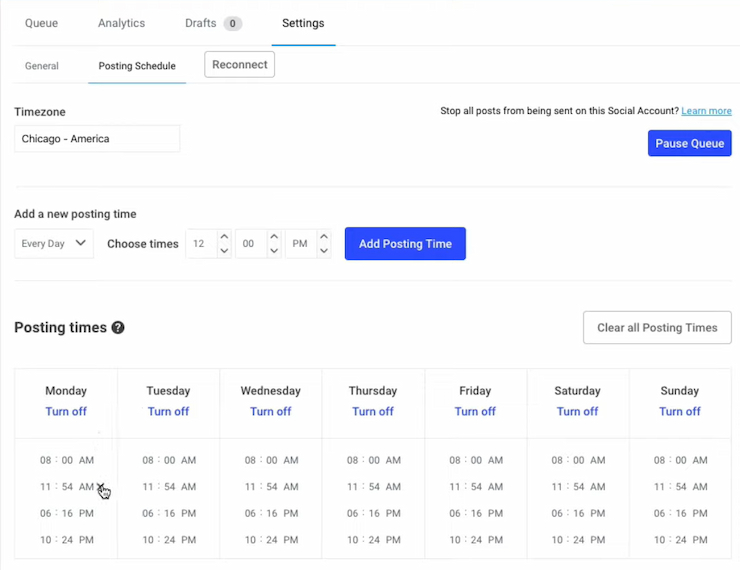Image resolution: width=740 pixels, height=570 pixels.
Task: Select Wednesday 06:16 PM posting time
Action: click(x=271, y=513)
